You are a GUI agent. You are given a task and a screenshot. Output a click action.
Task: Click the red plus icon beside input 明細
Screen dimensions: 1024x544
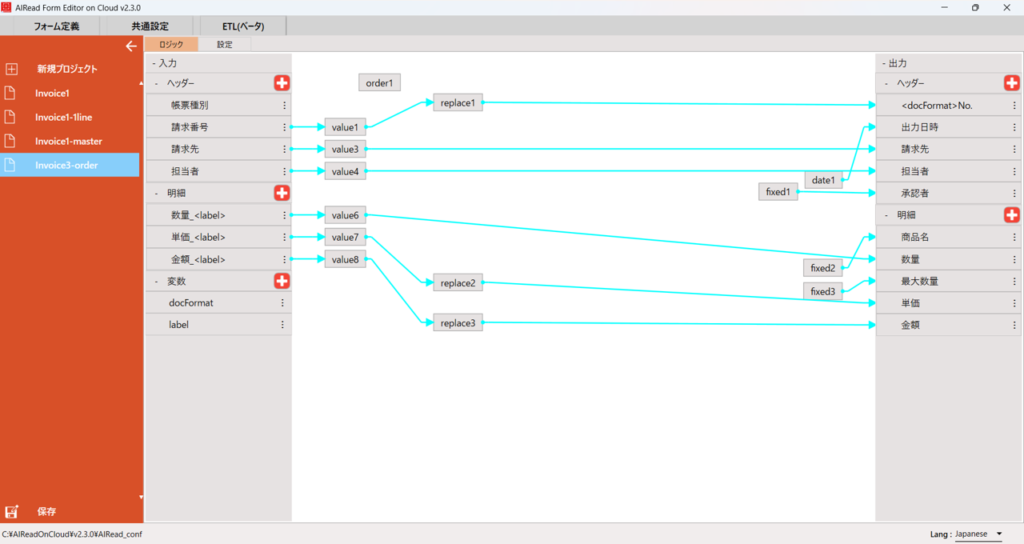point(281,192)
